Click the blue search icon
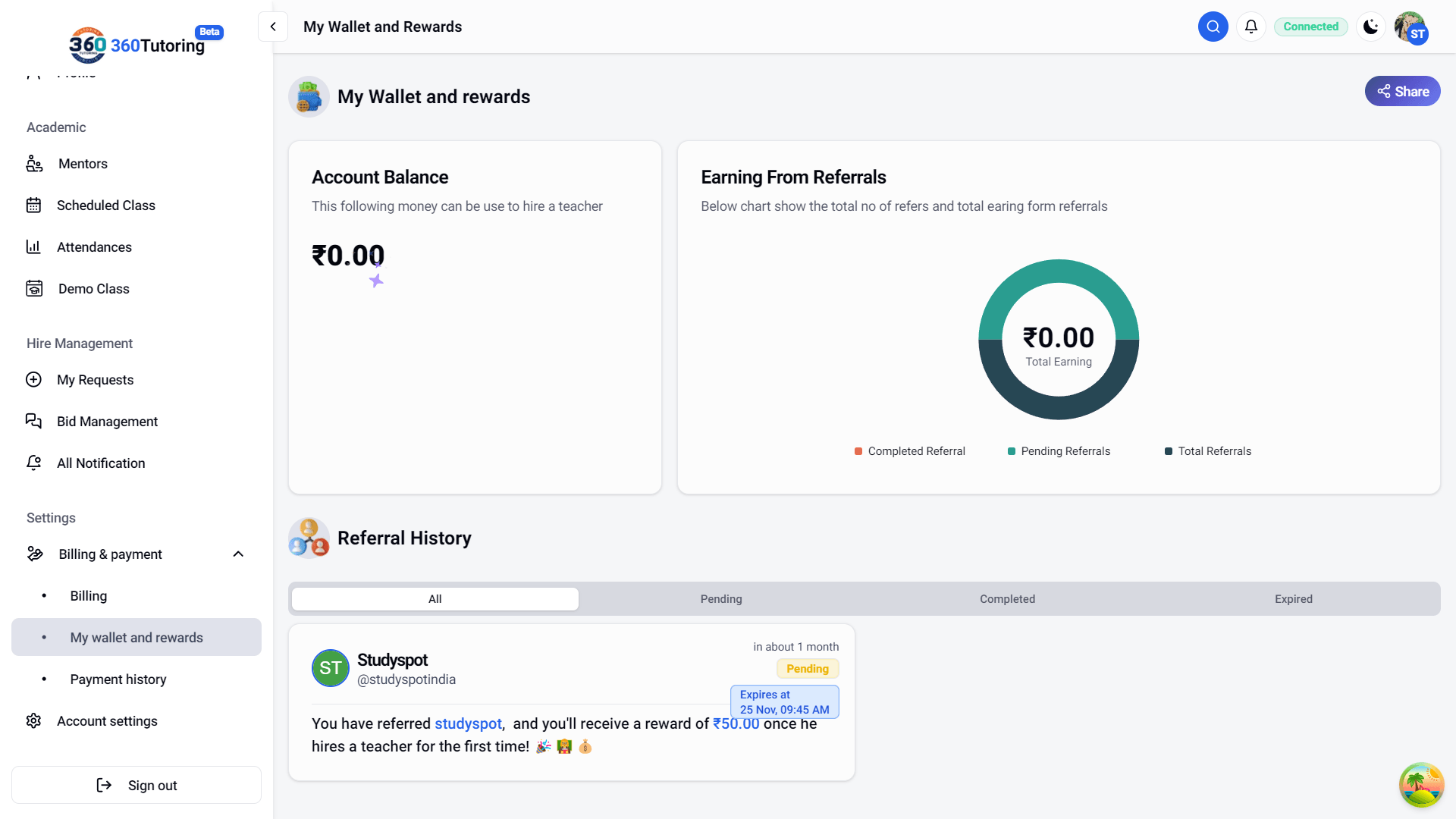 coord(1213,27)
